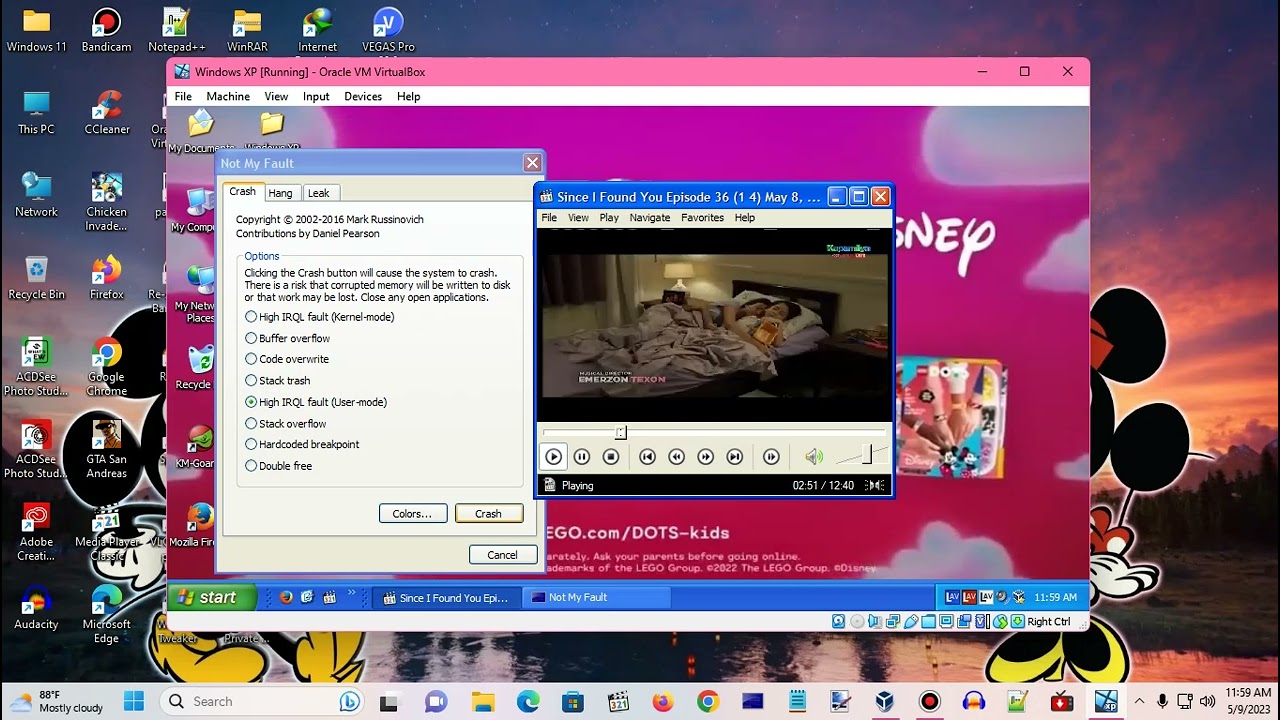Open the Navigate menu
1280x720 pixels.
pyautogui.click(x=650, y=217)
